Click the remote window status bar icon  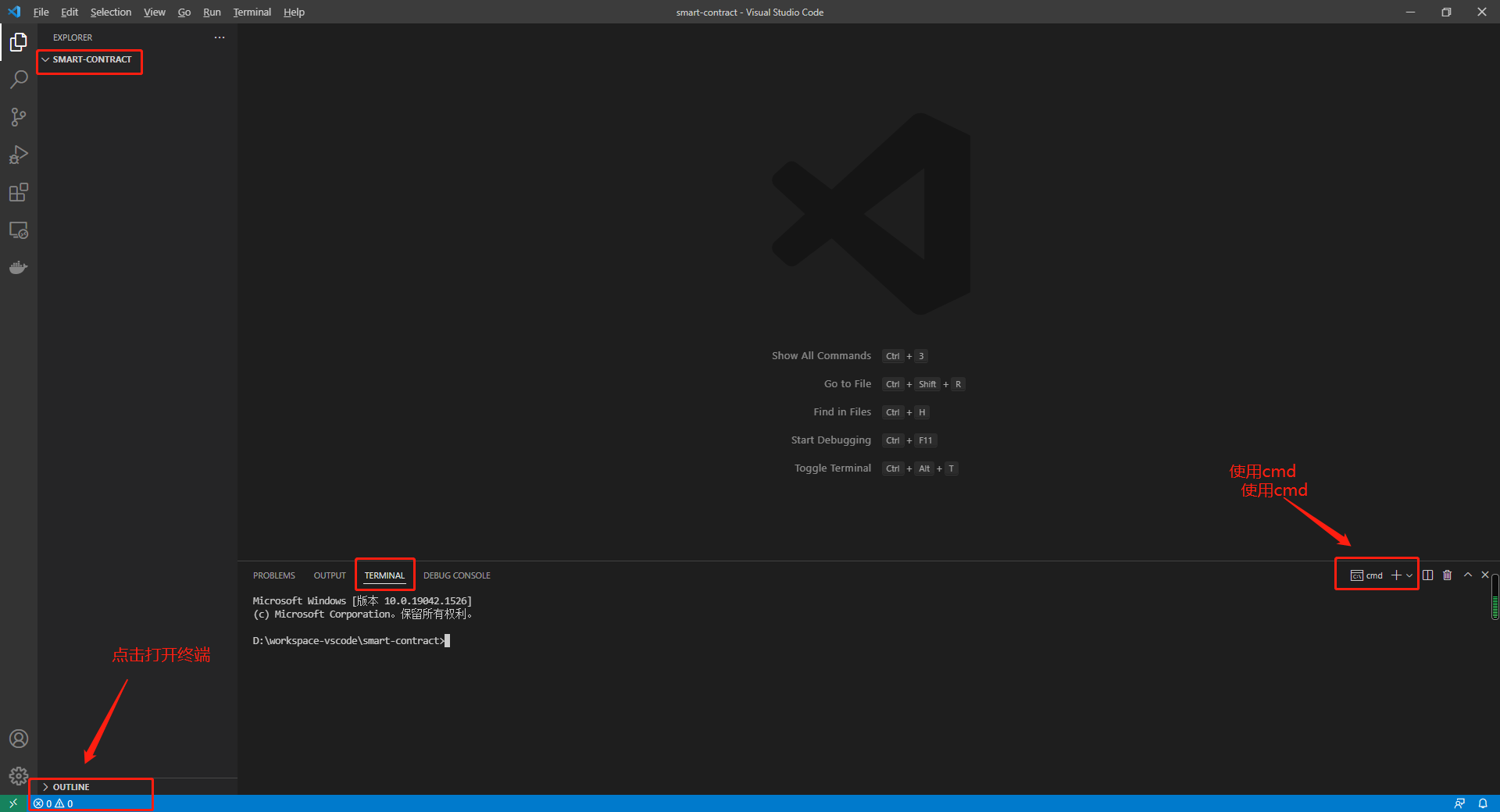tap(13, 803)
